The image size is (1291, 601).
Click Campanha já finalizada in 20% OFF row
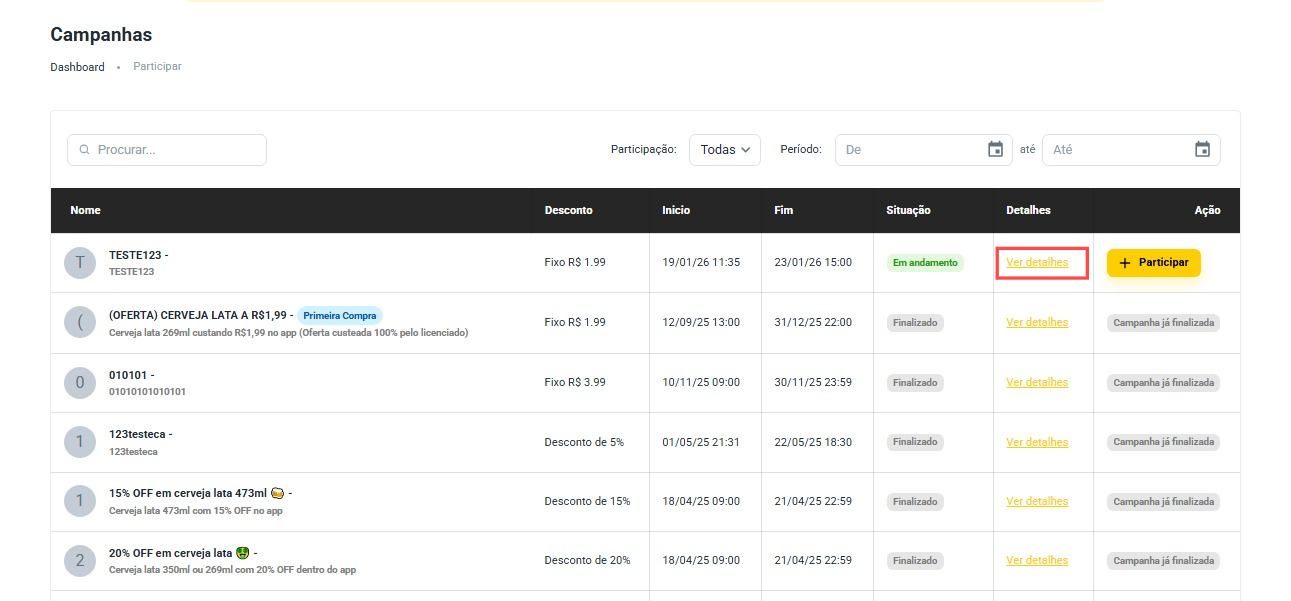click(1163, 560)
